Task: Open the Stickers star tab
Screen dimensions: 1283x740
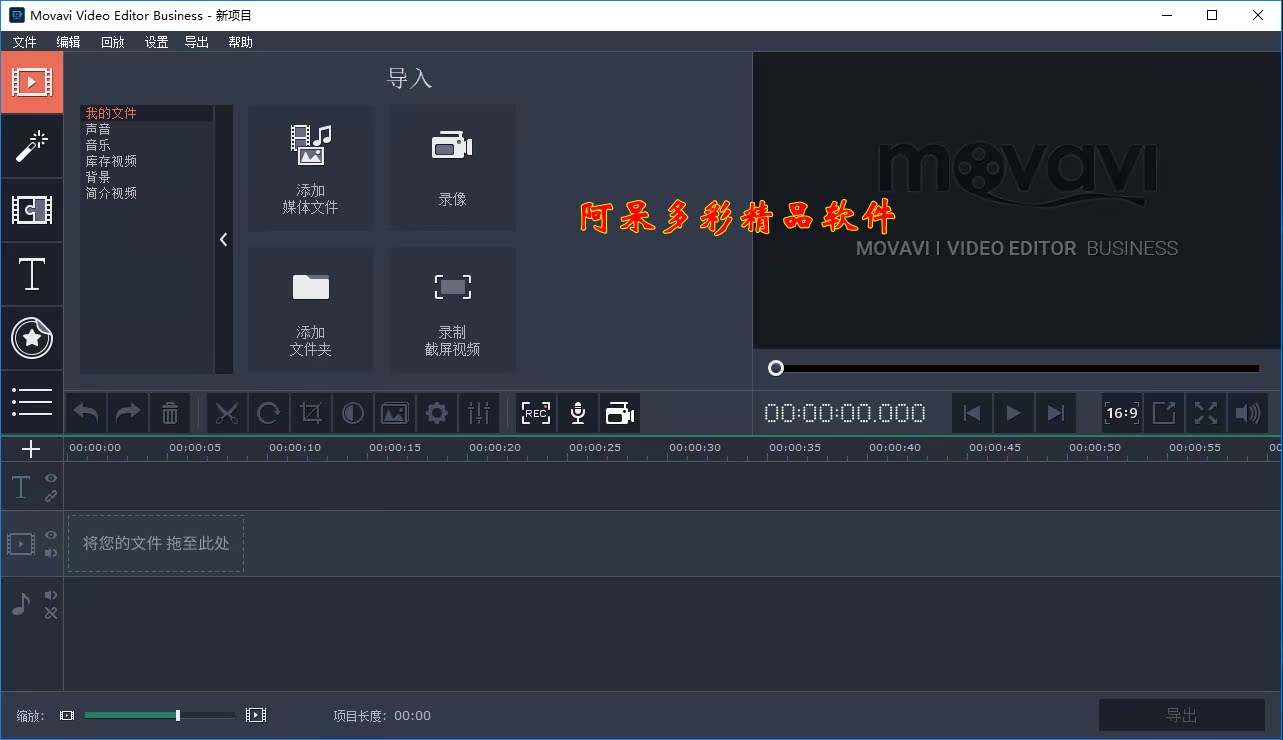Action: coord(32,338)
